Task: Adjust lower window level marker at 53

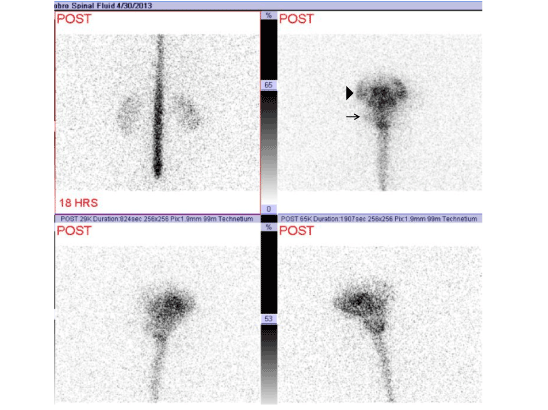Action: point(268,319)
